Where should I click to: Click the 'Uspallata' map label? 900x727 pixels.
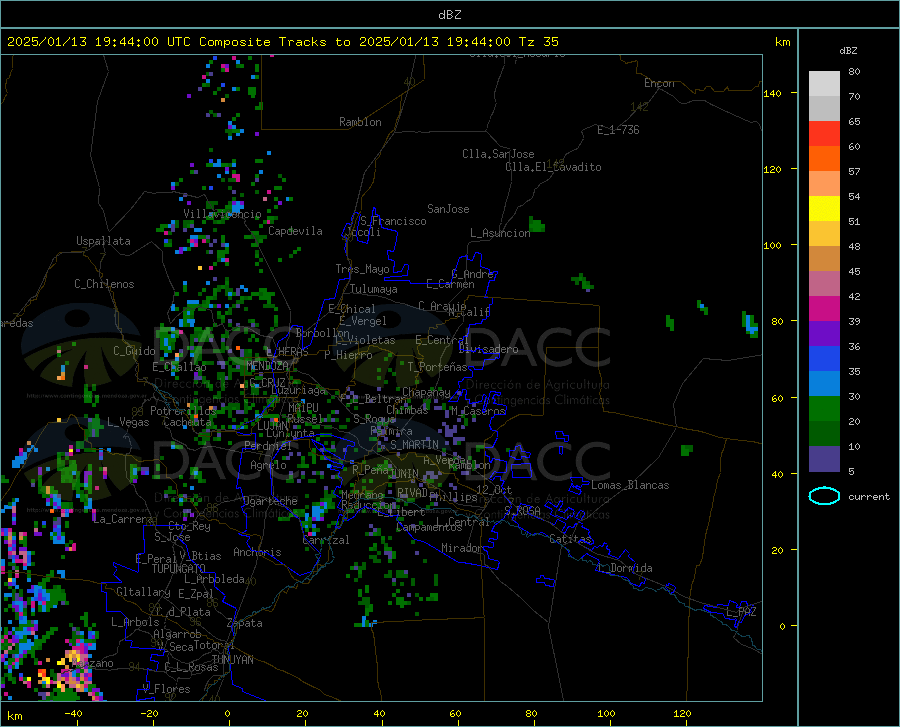103,241
